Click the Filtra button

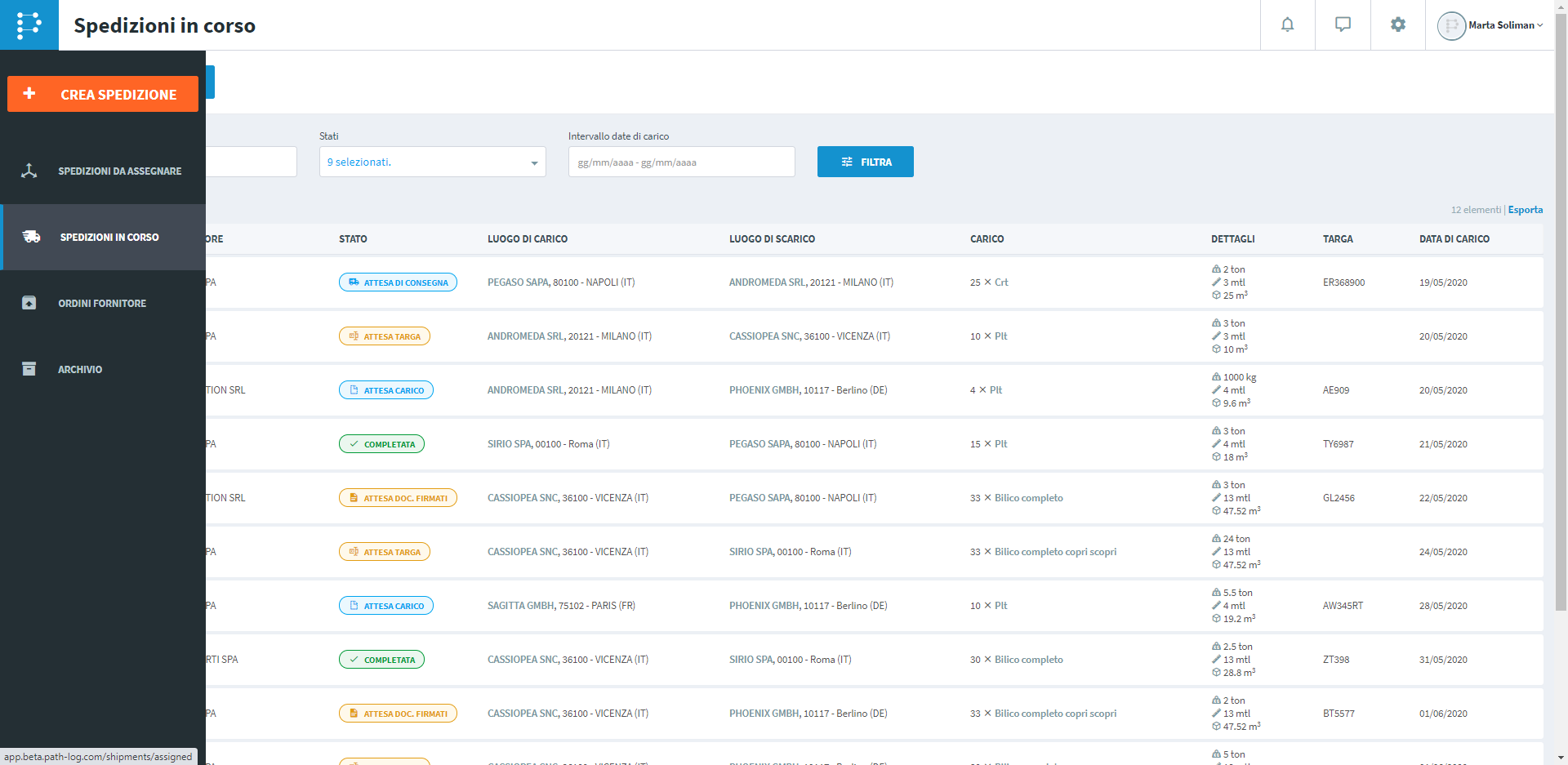(x=865, y=162)
